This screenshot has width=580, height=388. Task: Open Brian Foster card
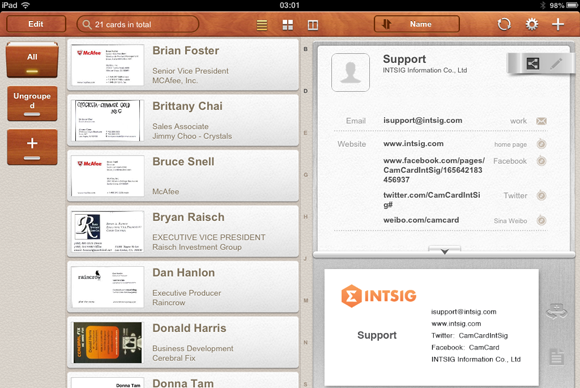(183, 65)
